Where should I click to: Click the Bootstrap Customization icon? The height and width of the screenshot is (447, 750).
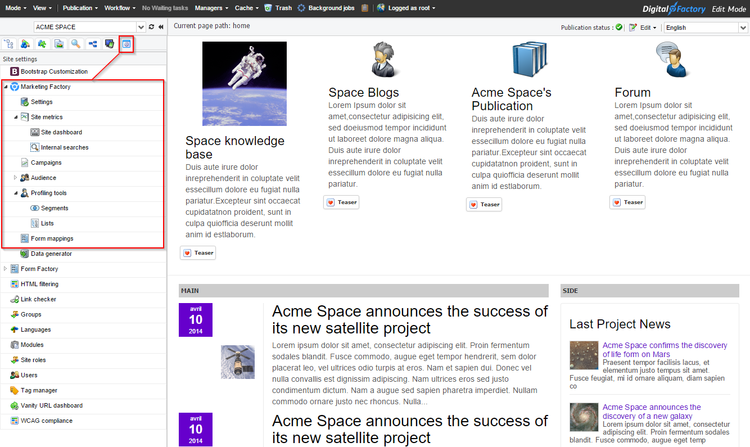(x=14, y=71)
